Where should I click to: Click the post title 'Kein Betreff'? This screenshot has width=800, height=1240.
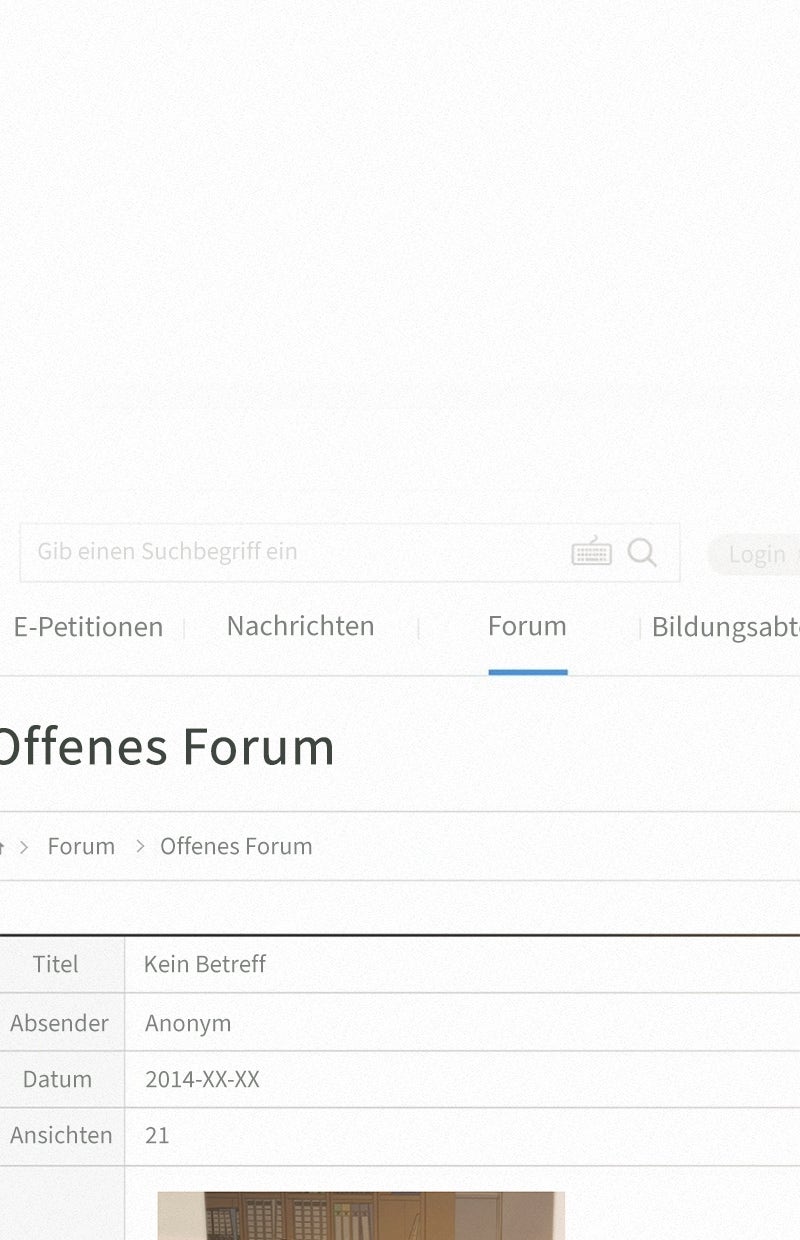click(205, 964)
